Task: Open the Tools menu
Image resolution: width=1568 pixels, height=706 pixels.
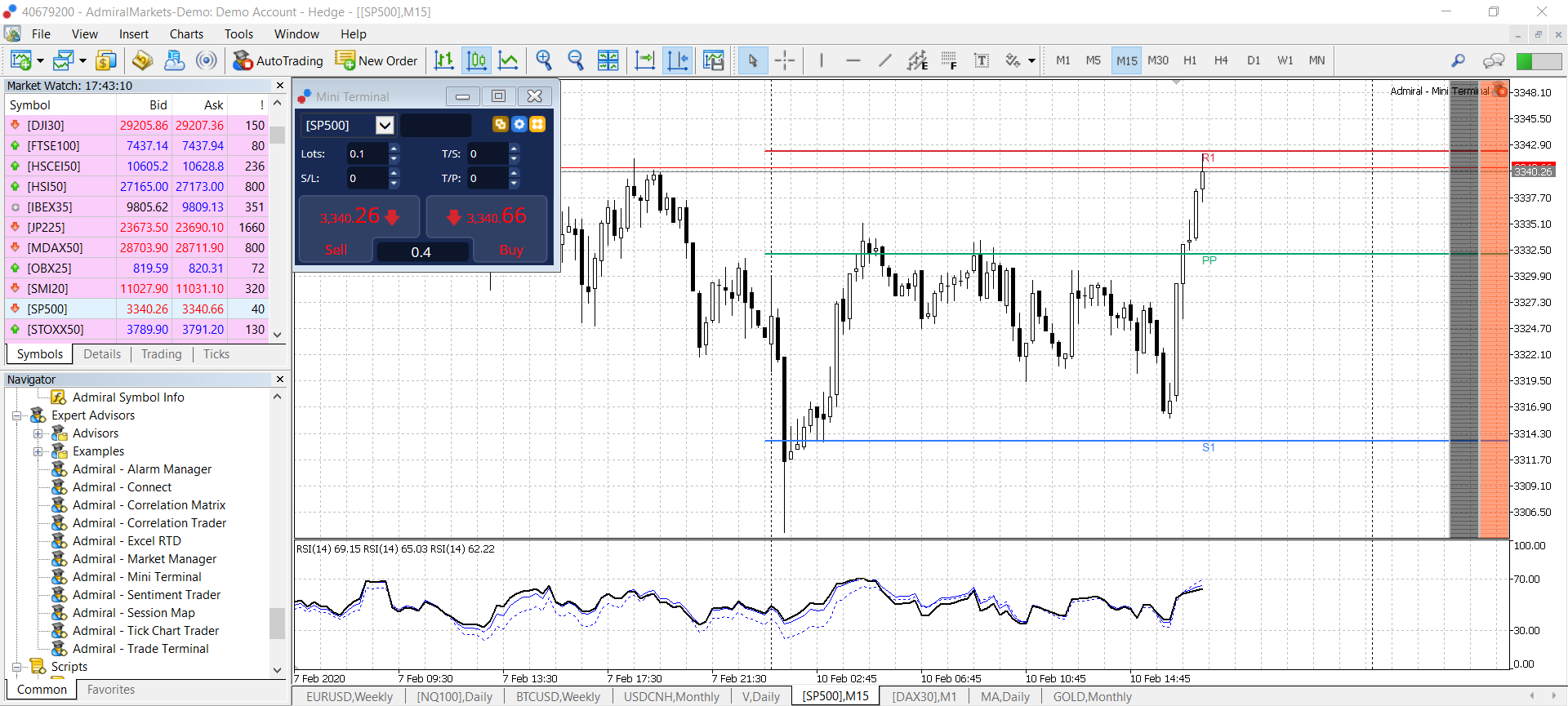Action: click(238, 34)
